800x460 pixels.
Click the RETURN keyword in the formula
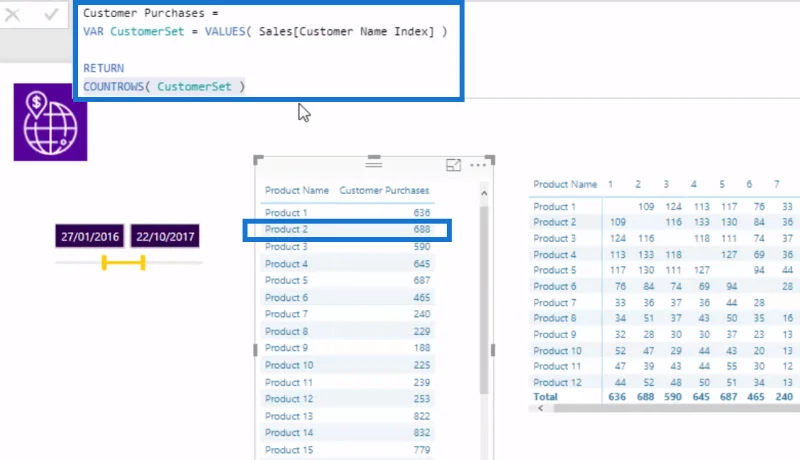104,68
